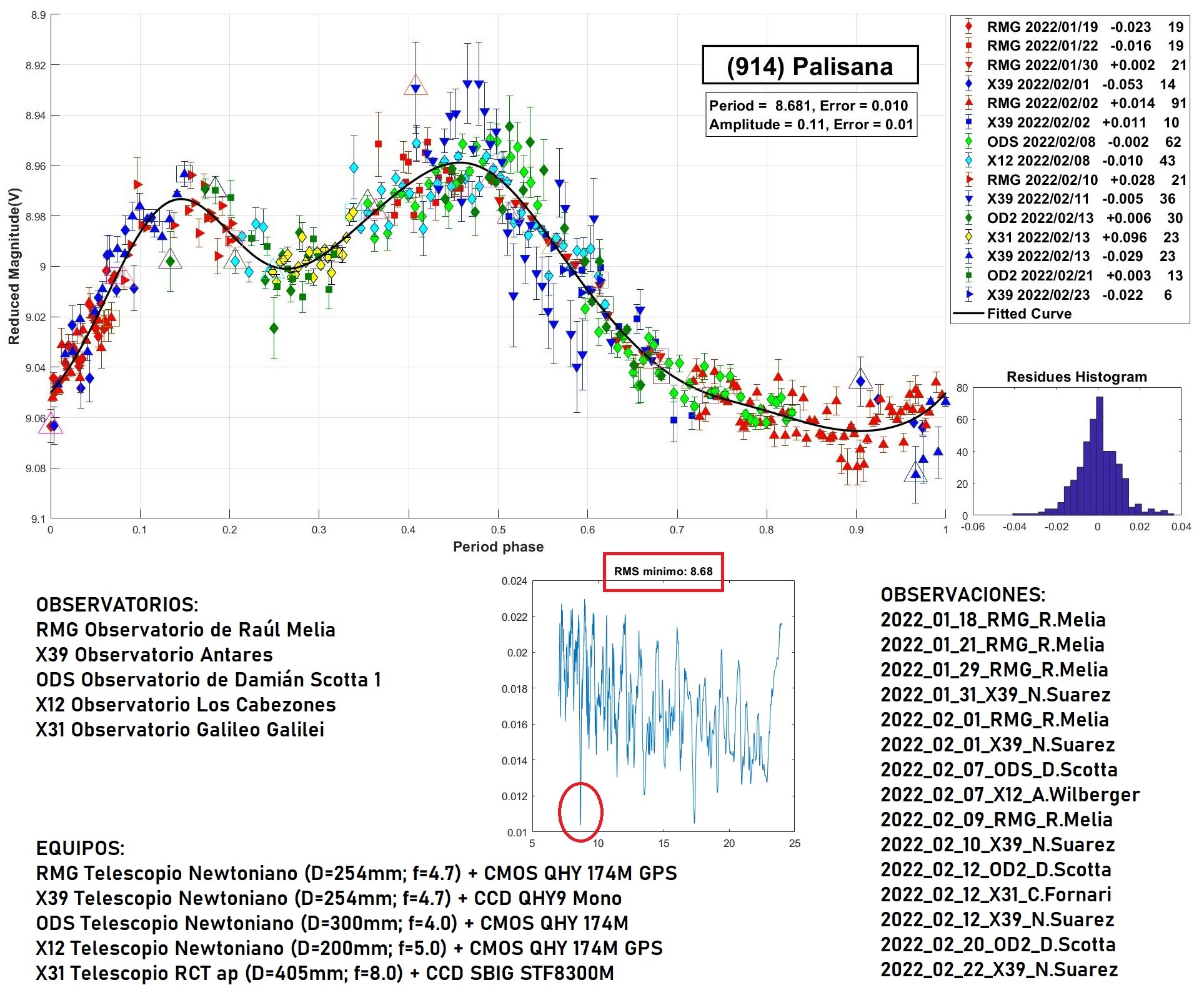The width and height of the screenshot is (1204, 990).
Task: Click X39 Observatorio Antares line
Action: [154, 655]
